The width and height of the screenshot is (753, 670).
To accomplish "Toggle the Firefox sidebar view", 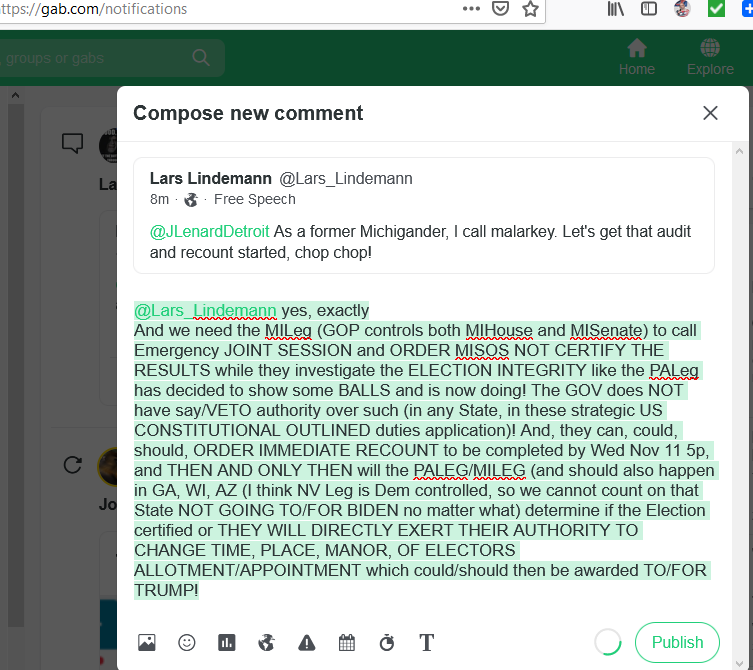I will point(648,9).
